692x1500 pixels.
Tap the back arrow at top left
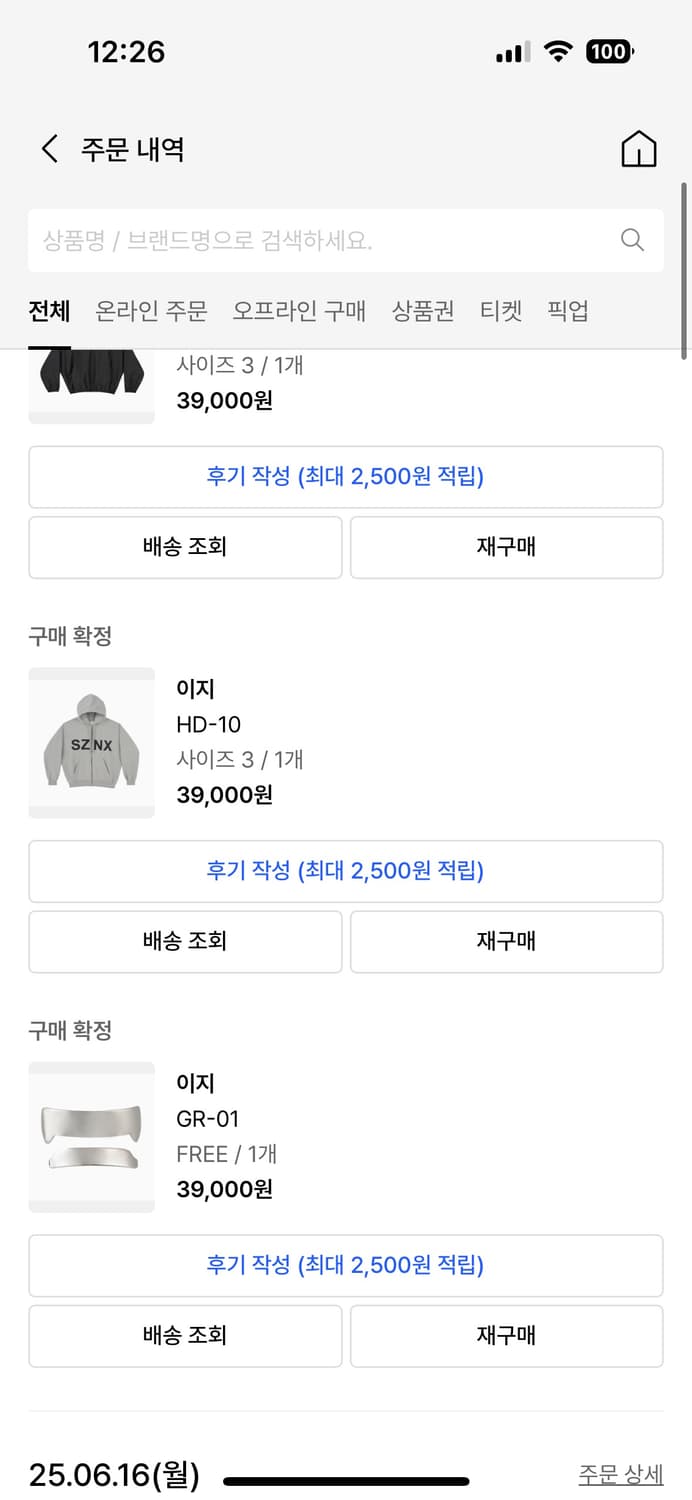(x=48, y=148)
